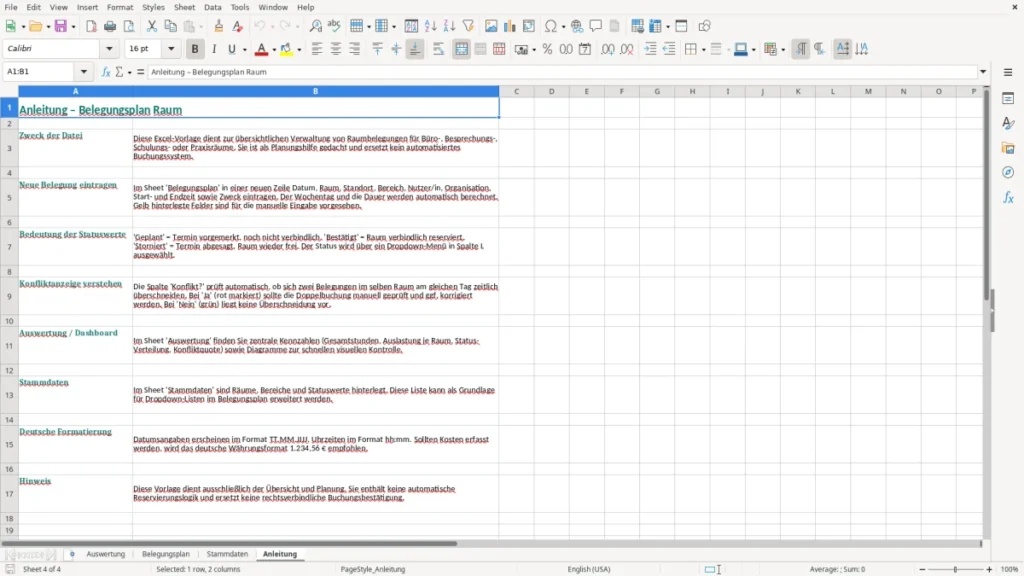
Task: Open the Sheet menu
Action: click(184, 7)
